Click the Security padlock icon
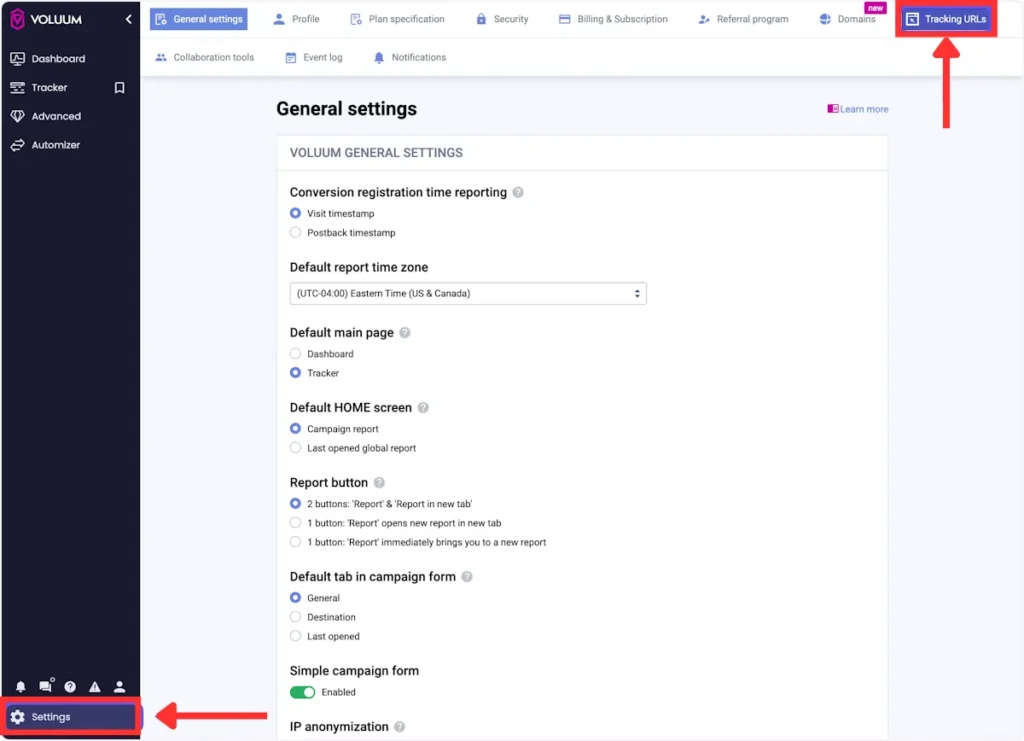This screenshot has width=1024, height=741. [481, 19]
